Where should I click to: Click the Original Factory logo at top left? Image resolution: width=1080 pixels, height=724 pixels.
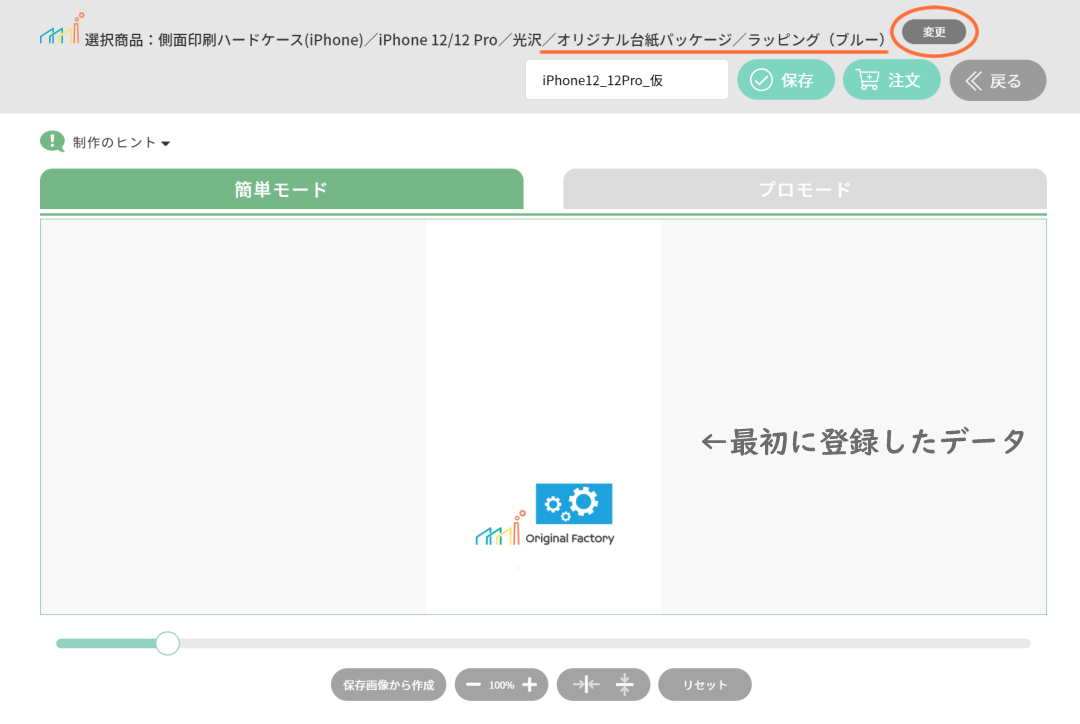(61, 29)
